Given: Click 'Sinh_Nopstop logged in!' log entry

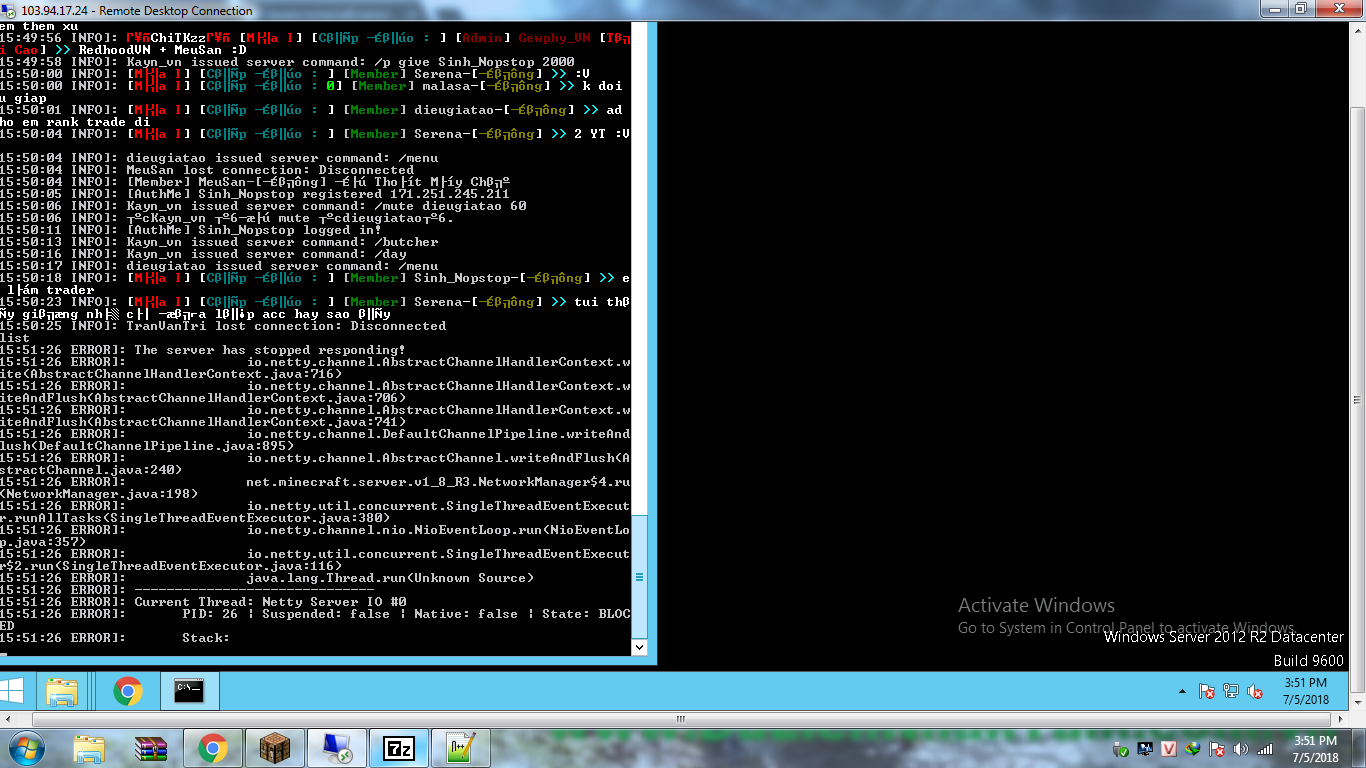Looking at the screenshot, I should tap(191, 230).
